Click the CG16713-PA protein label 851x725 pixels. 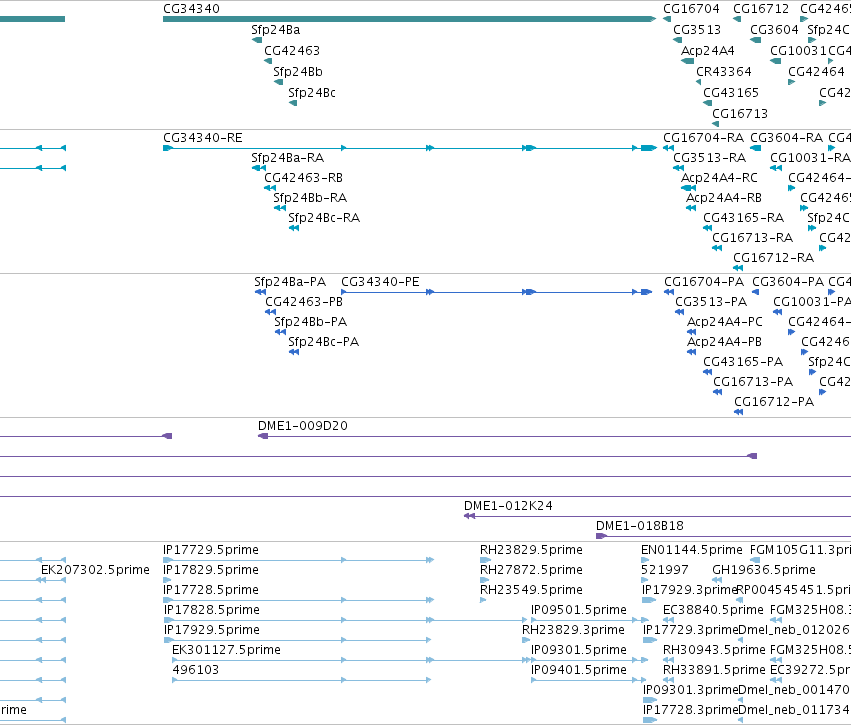click(x=753, y=383)
